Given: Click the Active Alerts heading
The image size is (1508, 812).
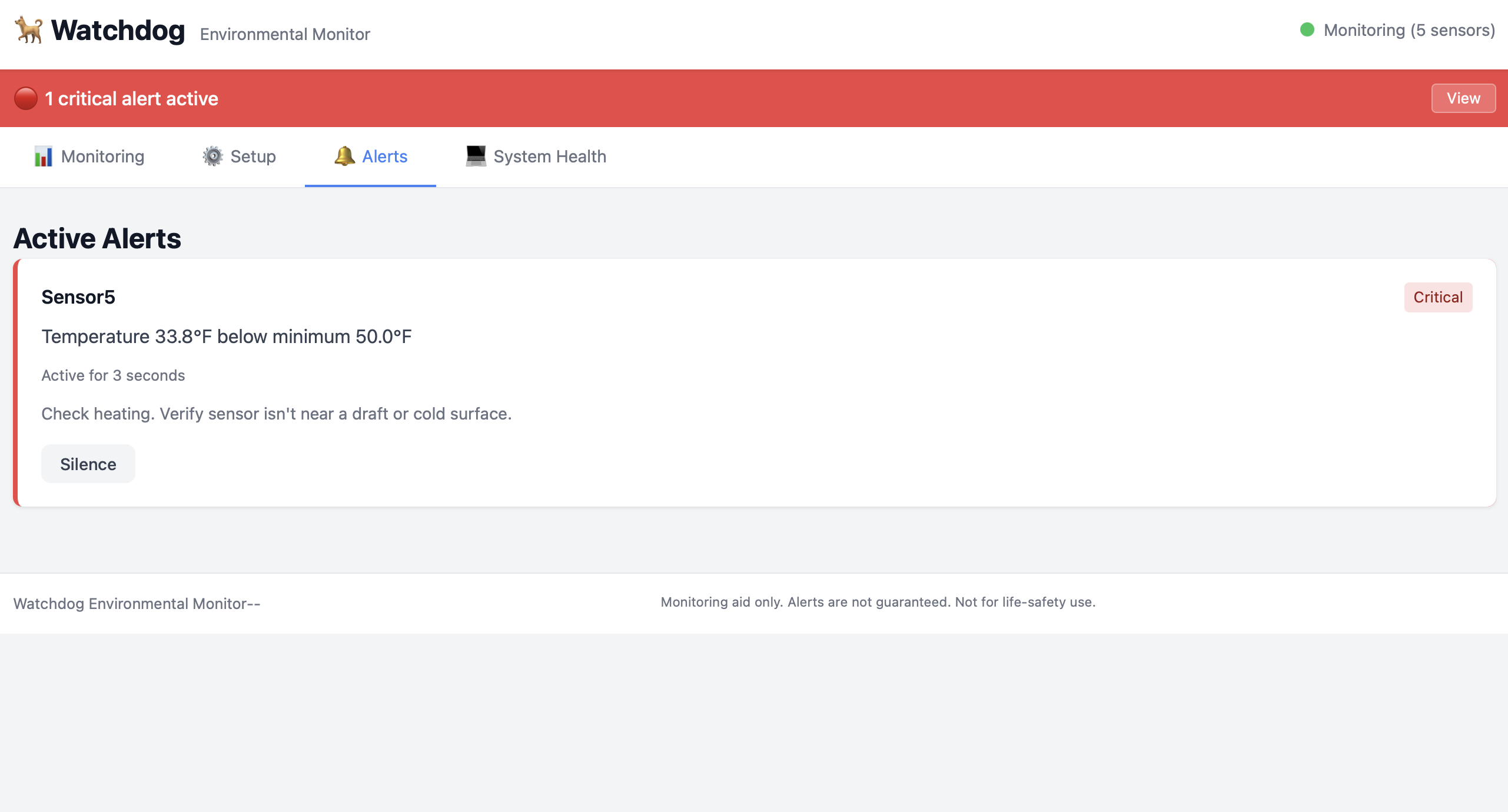Looking at the screenshot, I should tap(97, 238).
